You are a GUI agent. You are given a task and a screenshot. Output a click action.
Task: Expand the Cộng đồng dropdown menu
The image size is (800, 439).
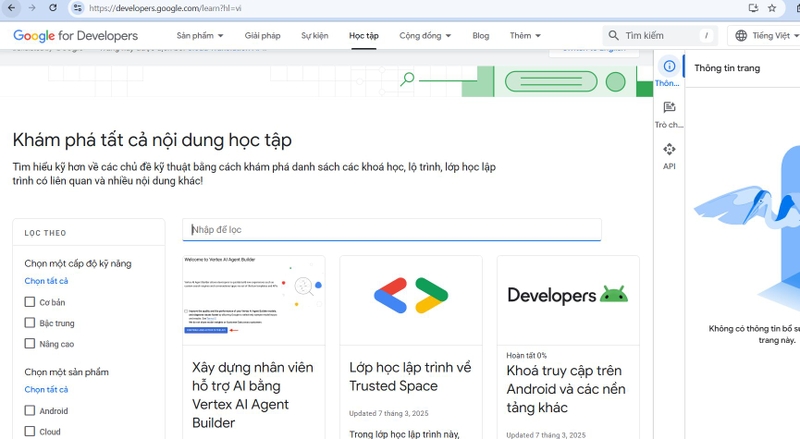tap(425, 36)
